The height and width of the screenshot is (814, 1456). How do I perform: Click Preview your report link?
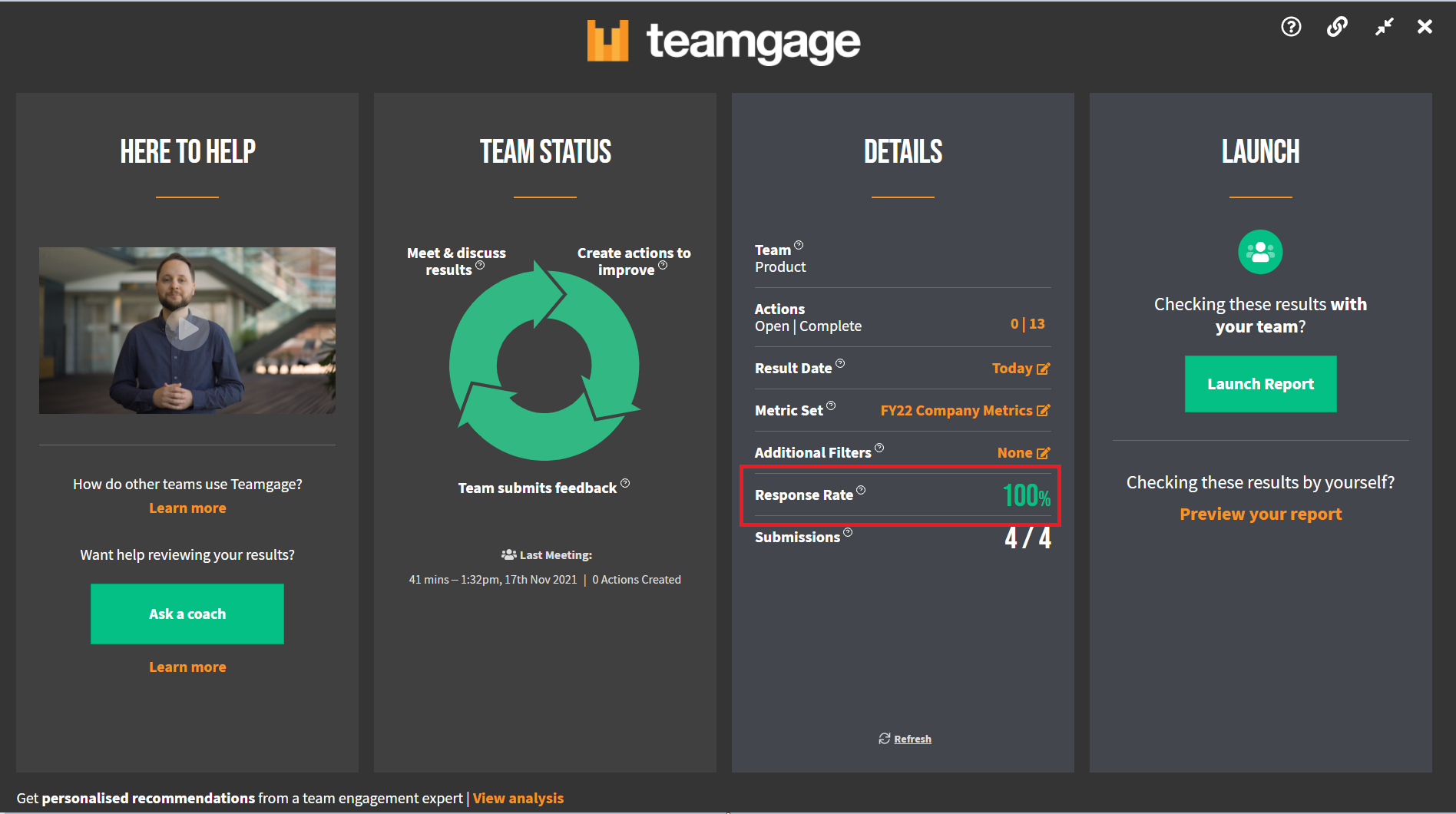[1260, 515]
